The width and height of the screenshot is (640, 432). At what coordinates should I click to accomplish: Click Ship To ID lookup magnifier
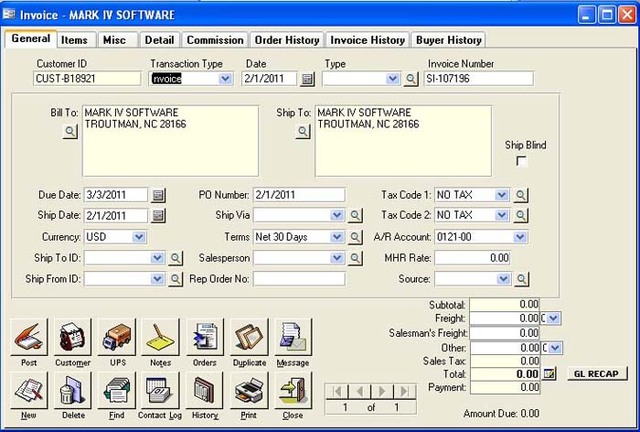(176, 258)
